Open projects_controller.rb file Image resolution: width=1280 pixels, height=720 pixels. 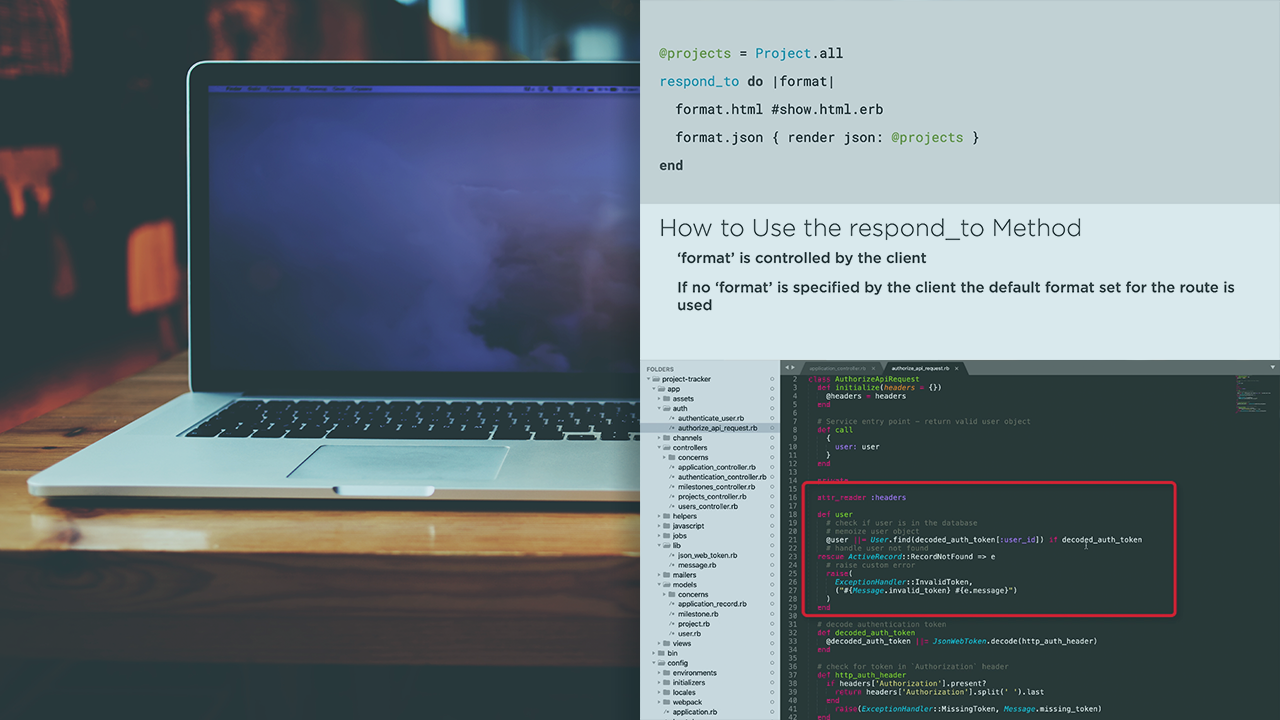711,496
